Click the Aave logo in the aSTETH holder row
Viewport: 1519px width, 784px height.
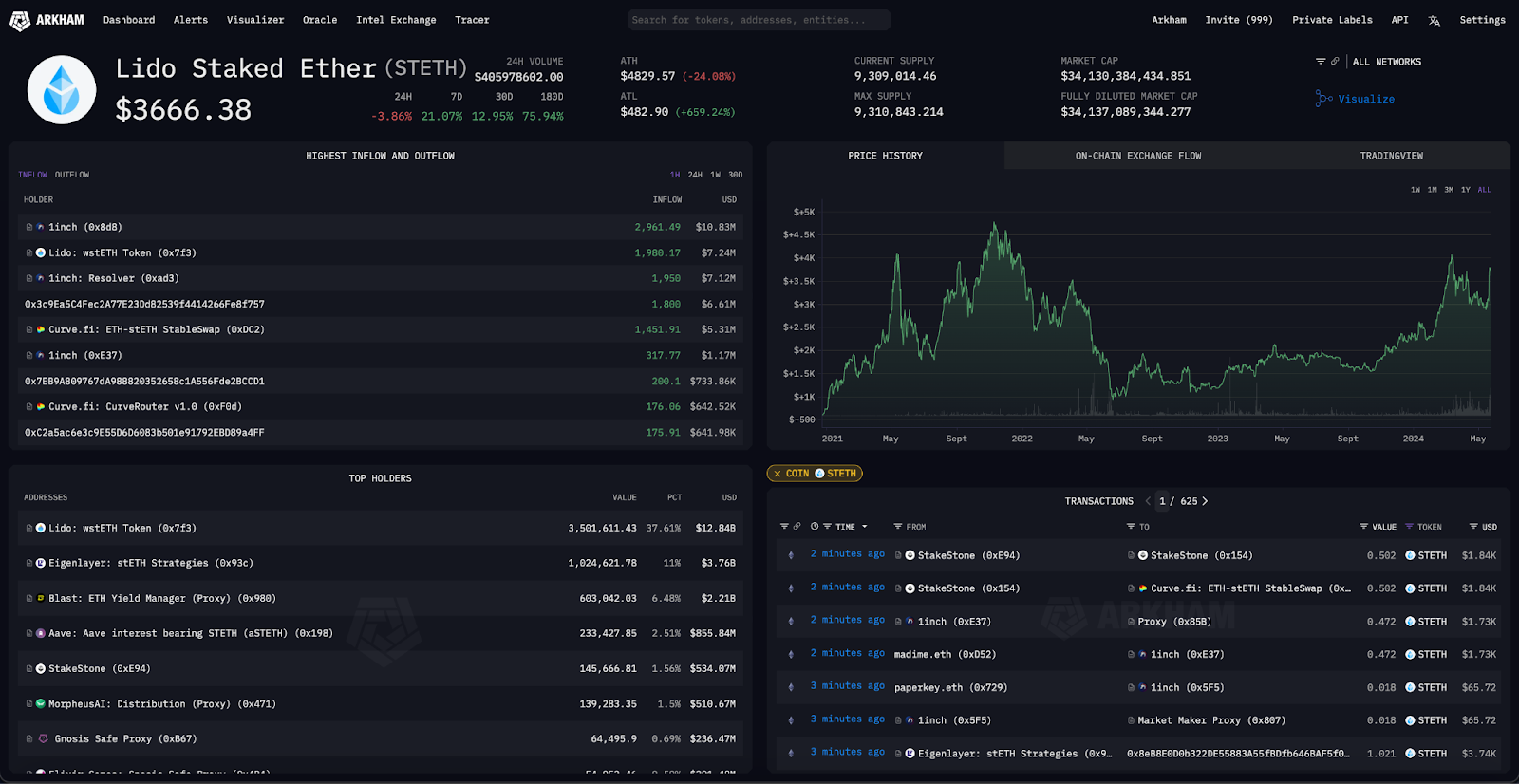(41, 633)
